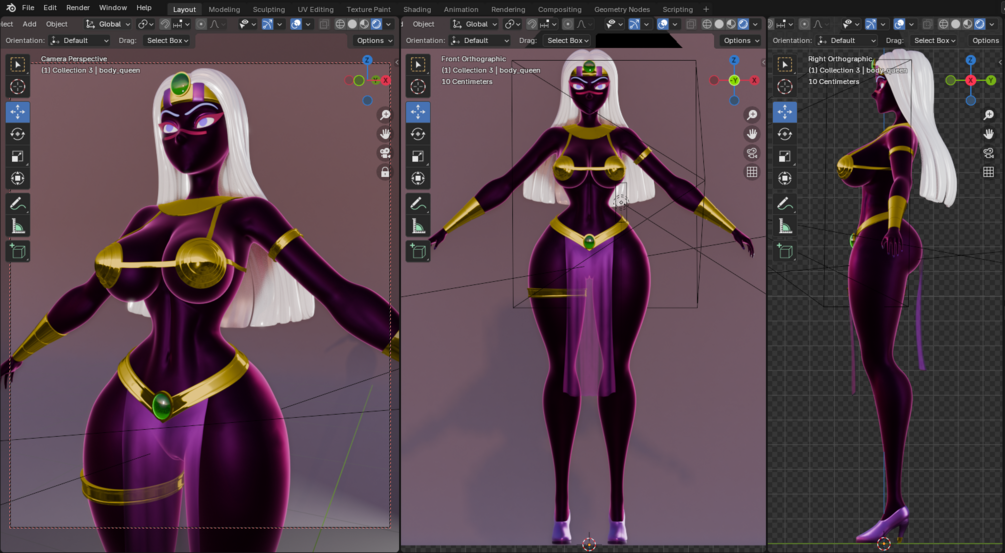Activate the 3D Cursor tool in middle viewport
Viewport: 1005px width, 553px height.
coord(418,87)
